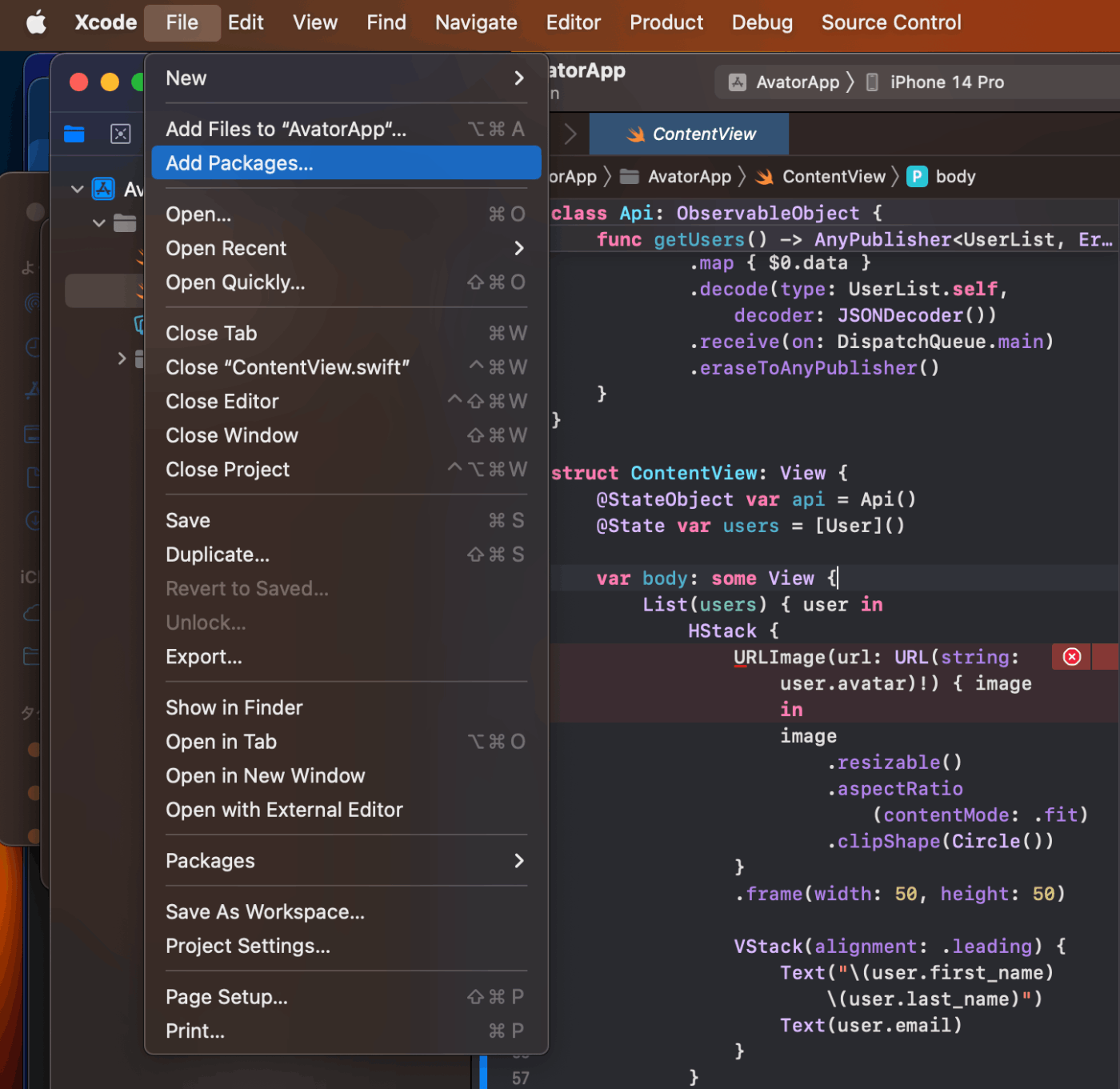
Task: Choose Open in New Window
Action: tap(346, 776)
